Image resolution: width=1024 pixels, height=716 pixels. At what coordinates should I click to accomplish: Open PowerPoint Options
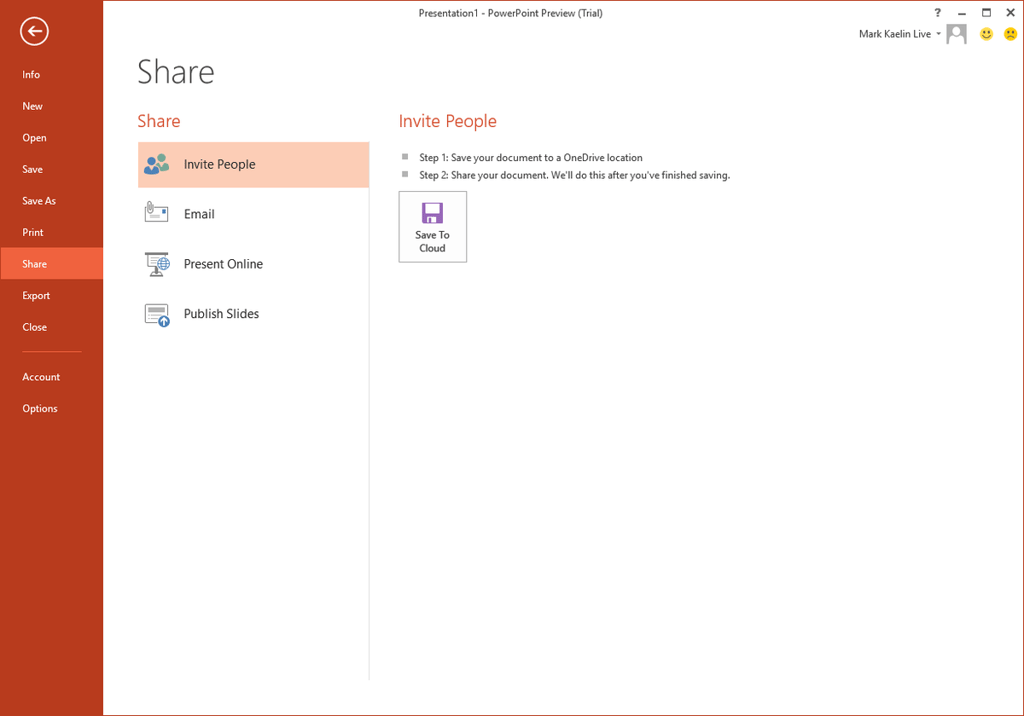(x=52, y=408)
